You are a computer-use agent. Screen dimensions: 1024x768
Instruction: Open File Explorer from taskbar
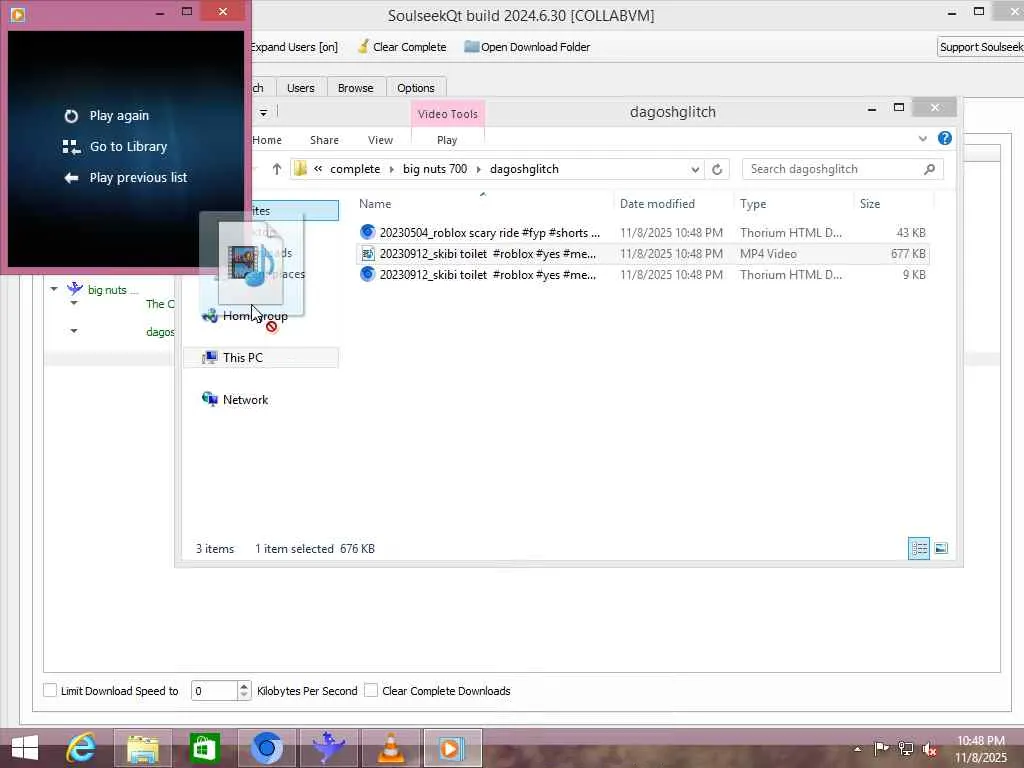click(143, 748)
